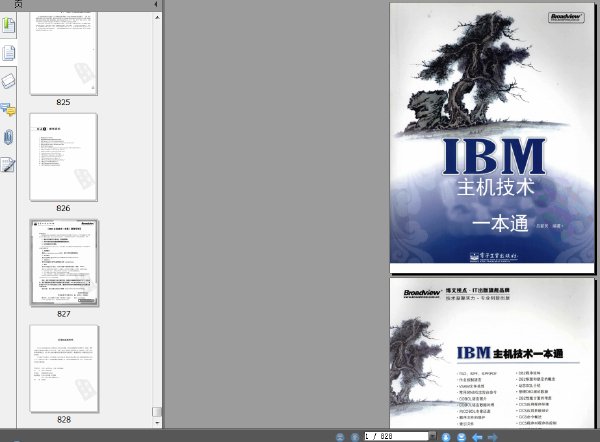Image resolution: width=600 pixels, height=442 pixels.
Task: Open the Bookmarks panel icon
Action: click(x=8, y=26)
